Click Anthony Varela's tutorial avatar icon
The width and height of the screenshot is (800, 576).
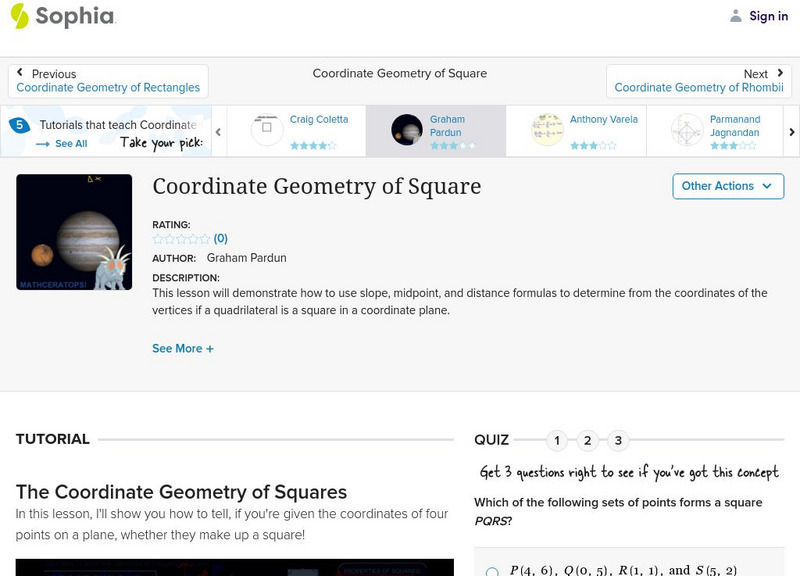pos(547,130)
